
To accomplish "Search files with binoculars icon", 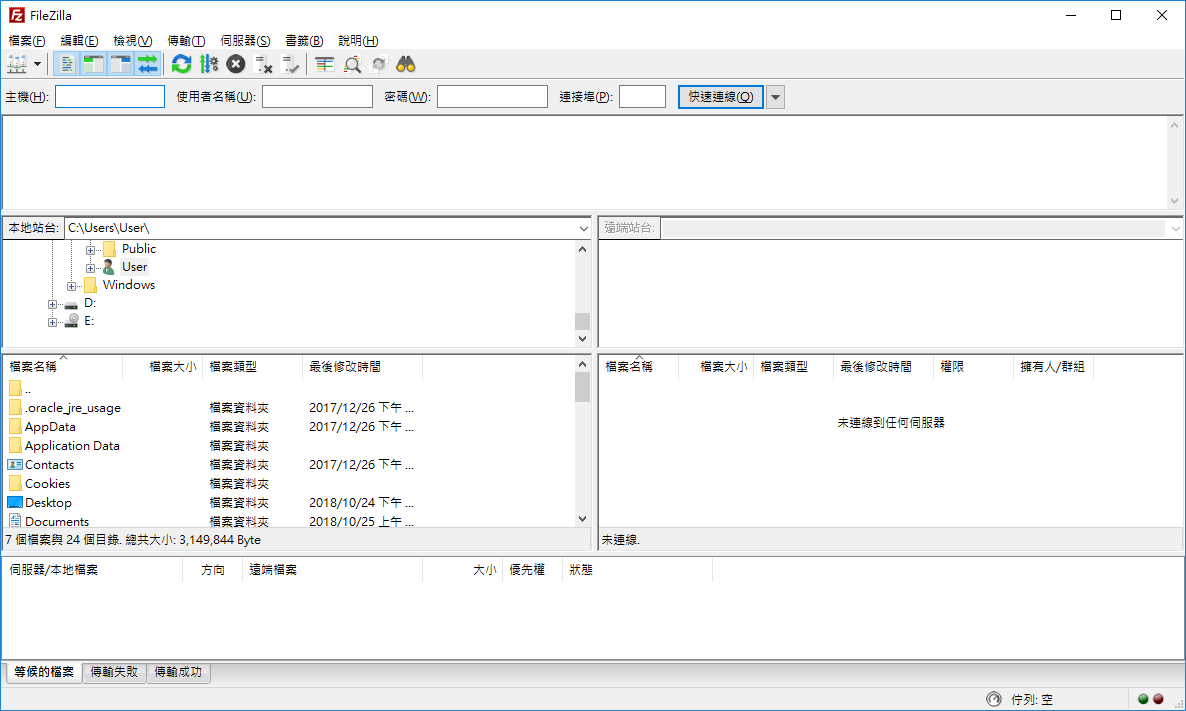I will click(x=406, y=64).
